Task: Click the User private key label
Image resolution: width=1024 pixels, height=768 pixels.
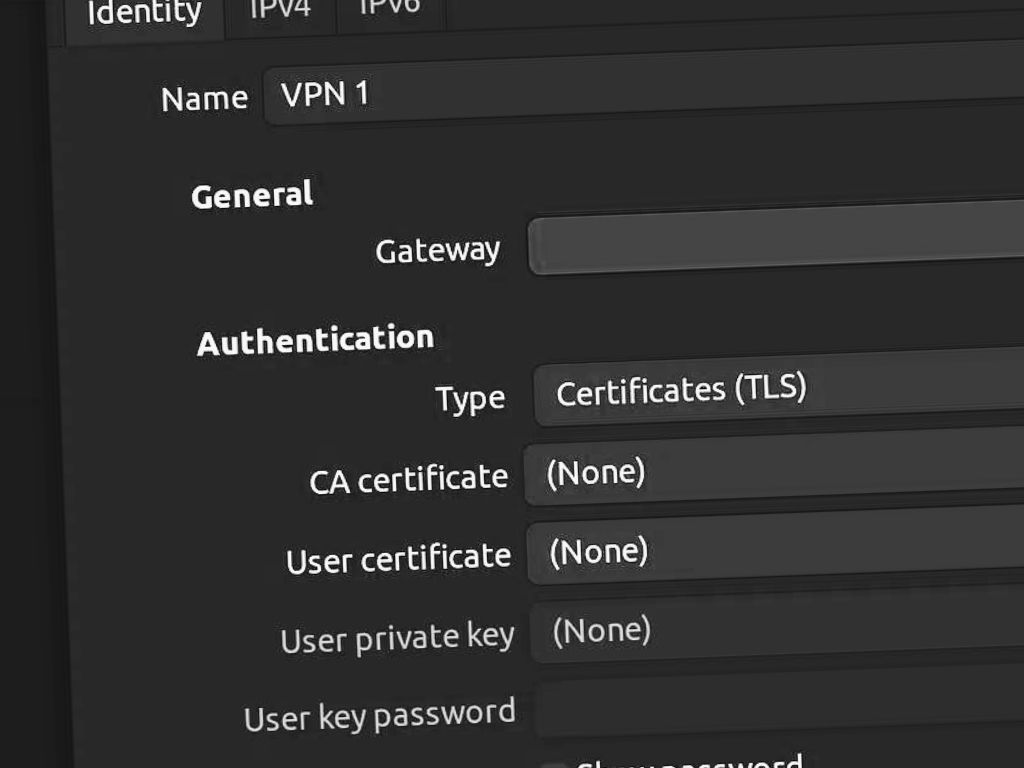Action: point(397,638)
